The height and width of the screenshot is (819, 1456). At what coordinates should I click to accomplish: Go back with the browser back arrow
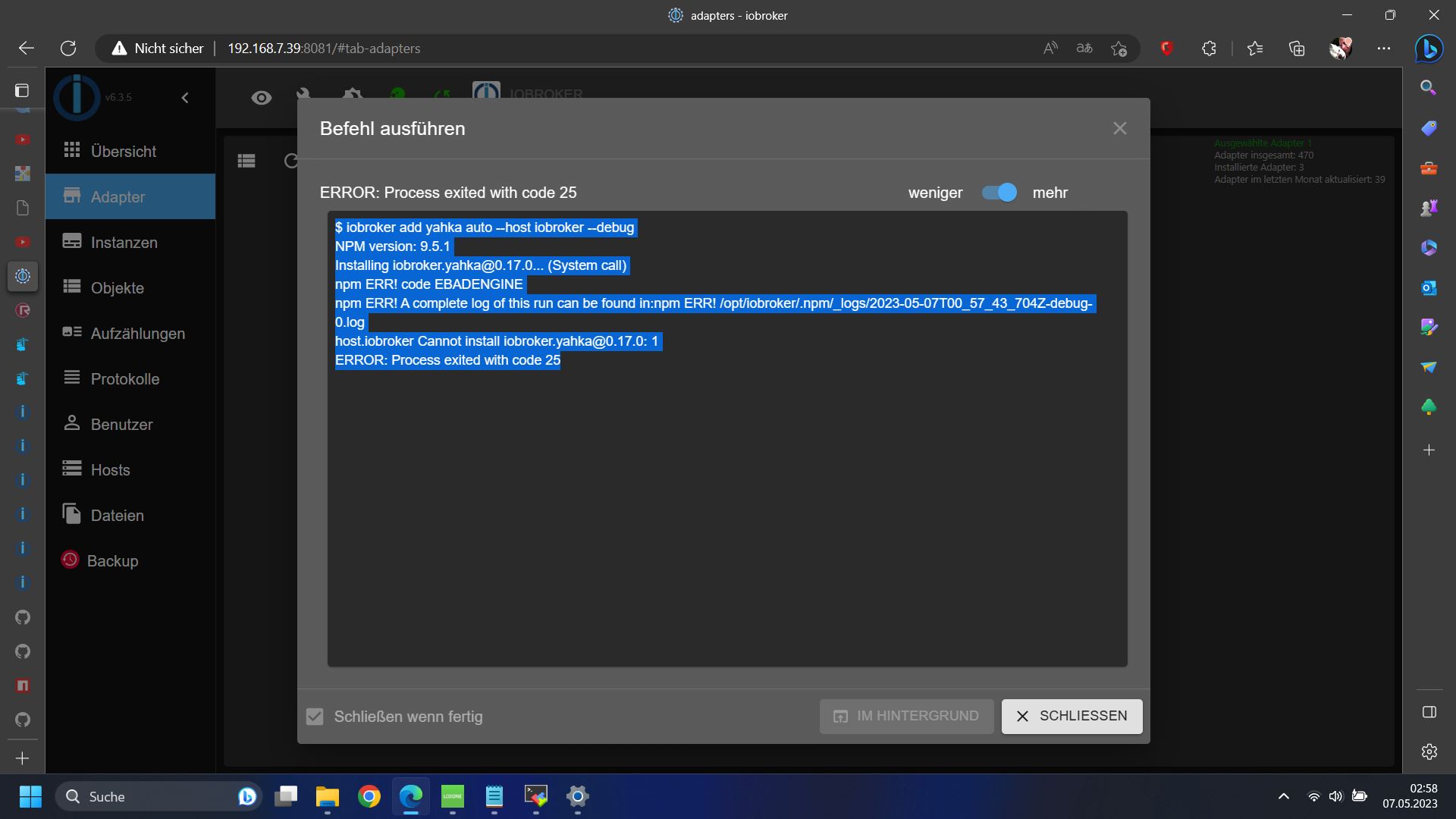(27, 49)
